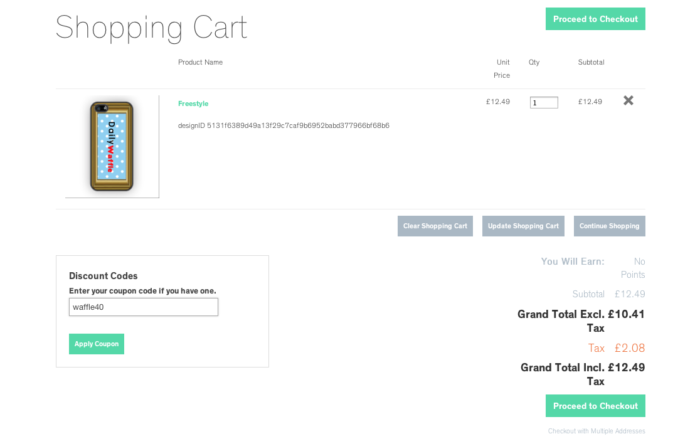The width and height of the screenshot is (700, 439).
Task: Click the Subtotal column header
Action: point(591,62)
